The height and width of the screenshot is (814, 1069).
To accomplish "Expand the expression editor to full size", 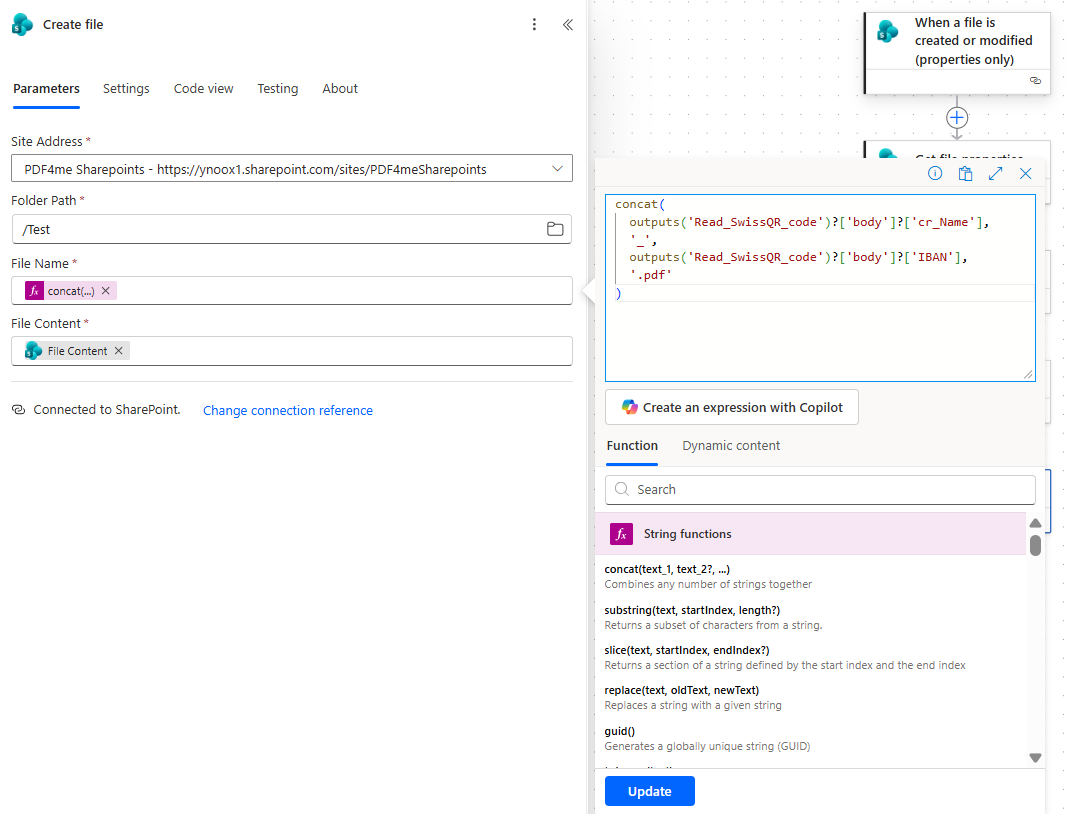I will pos(995,173).
